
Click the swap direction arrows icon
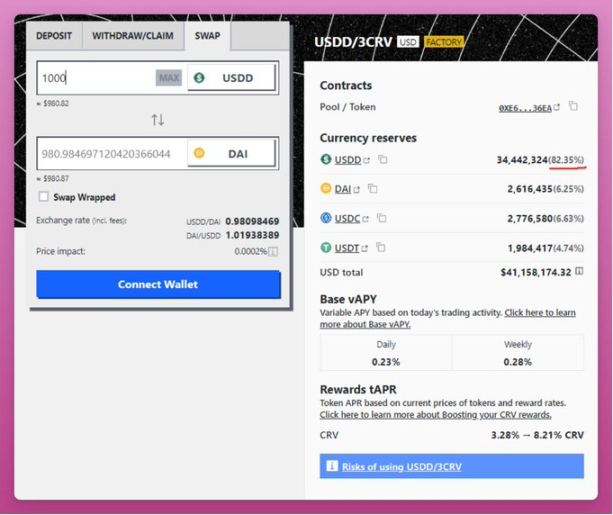pos(157,119)
